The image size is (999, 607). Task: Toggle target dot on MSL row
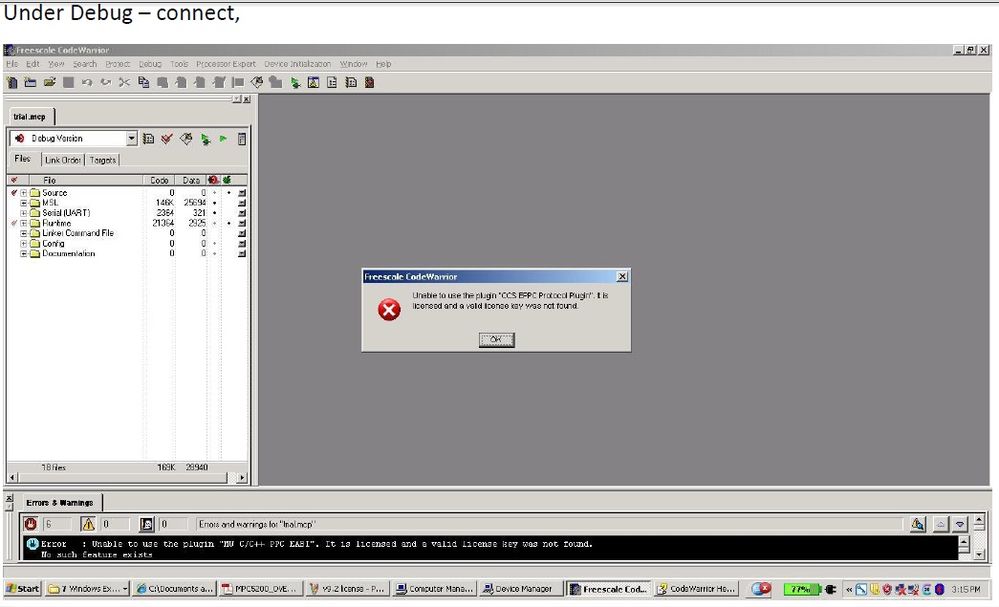coord(215,203)
